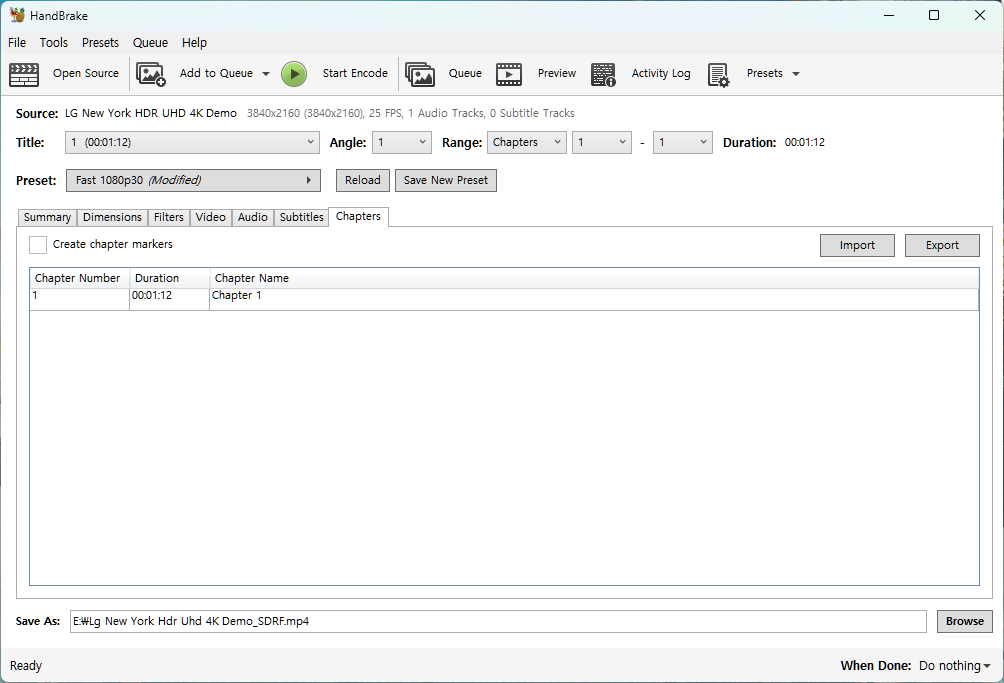Click the Start Encode label
1004x683 pixels.
(x=355, y=73)
